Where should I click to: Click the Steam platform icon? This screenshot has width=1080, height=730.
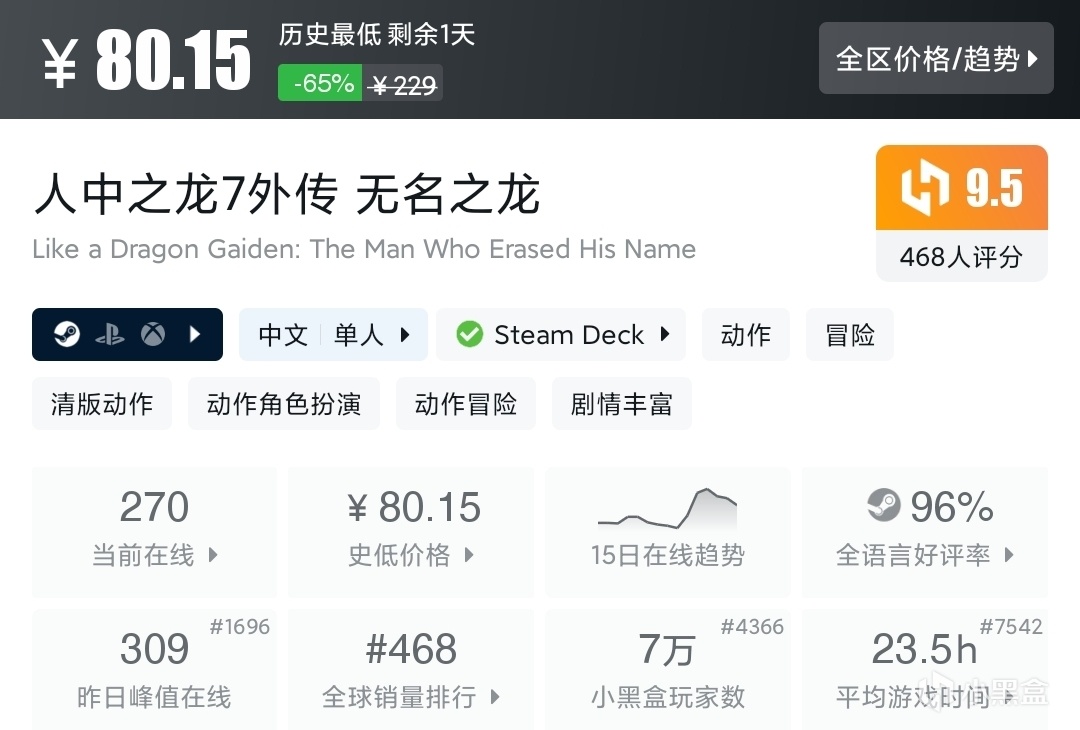pyautogui.click(x=66, y=334)
